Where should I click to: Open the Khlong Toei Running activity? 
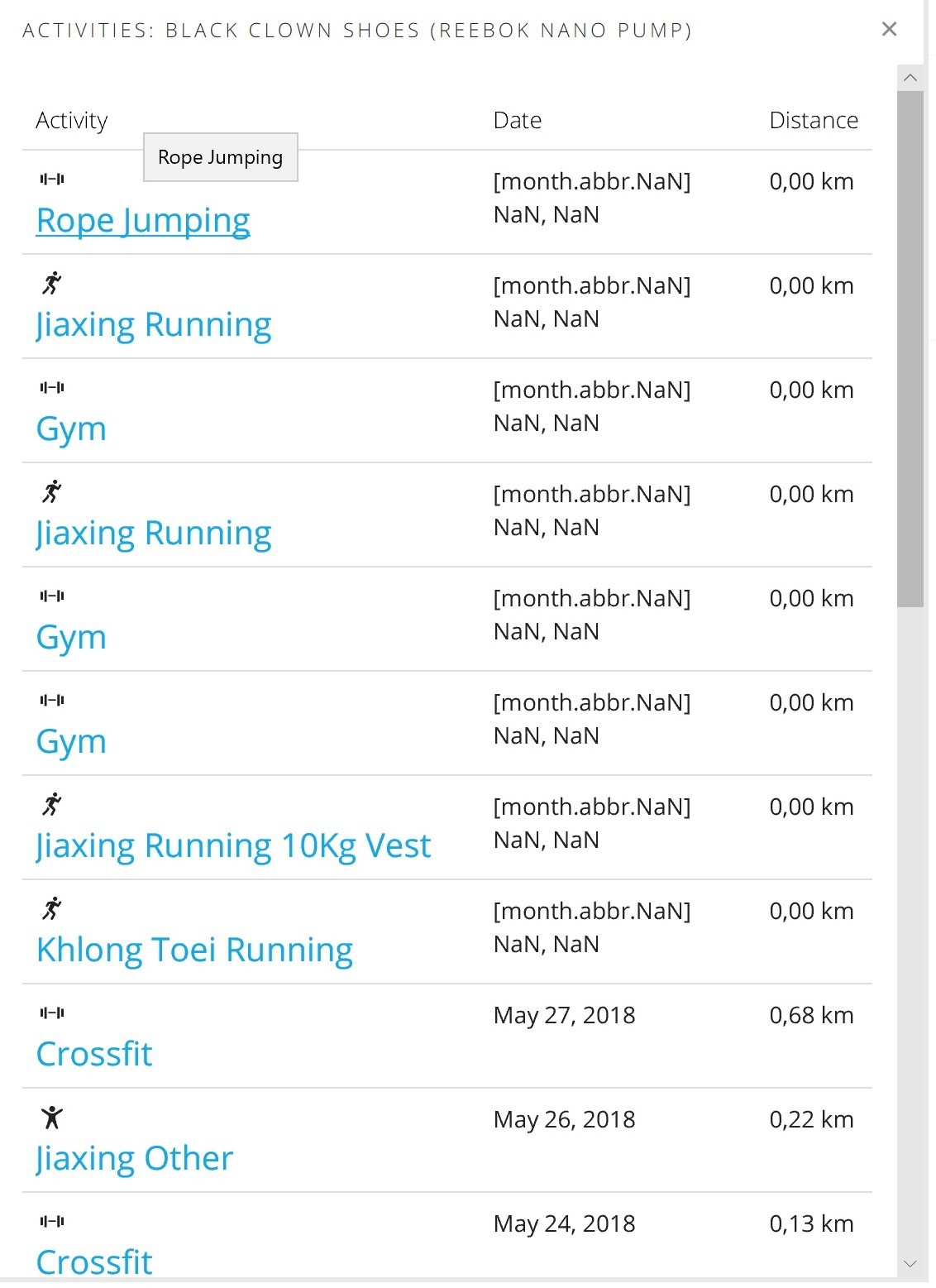coord(194,950)
